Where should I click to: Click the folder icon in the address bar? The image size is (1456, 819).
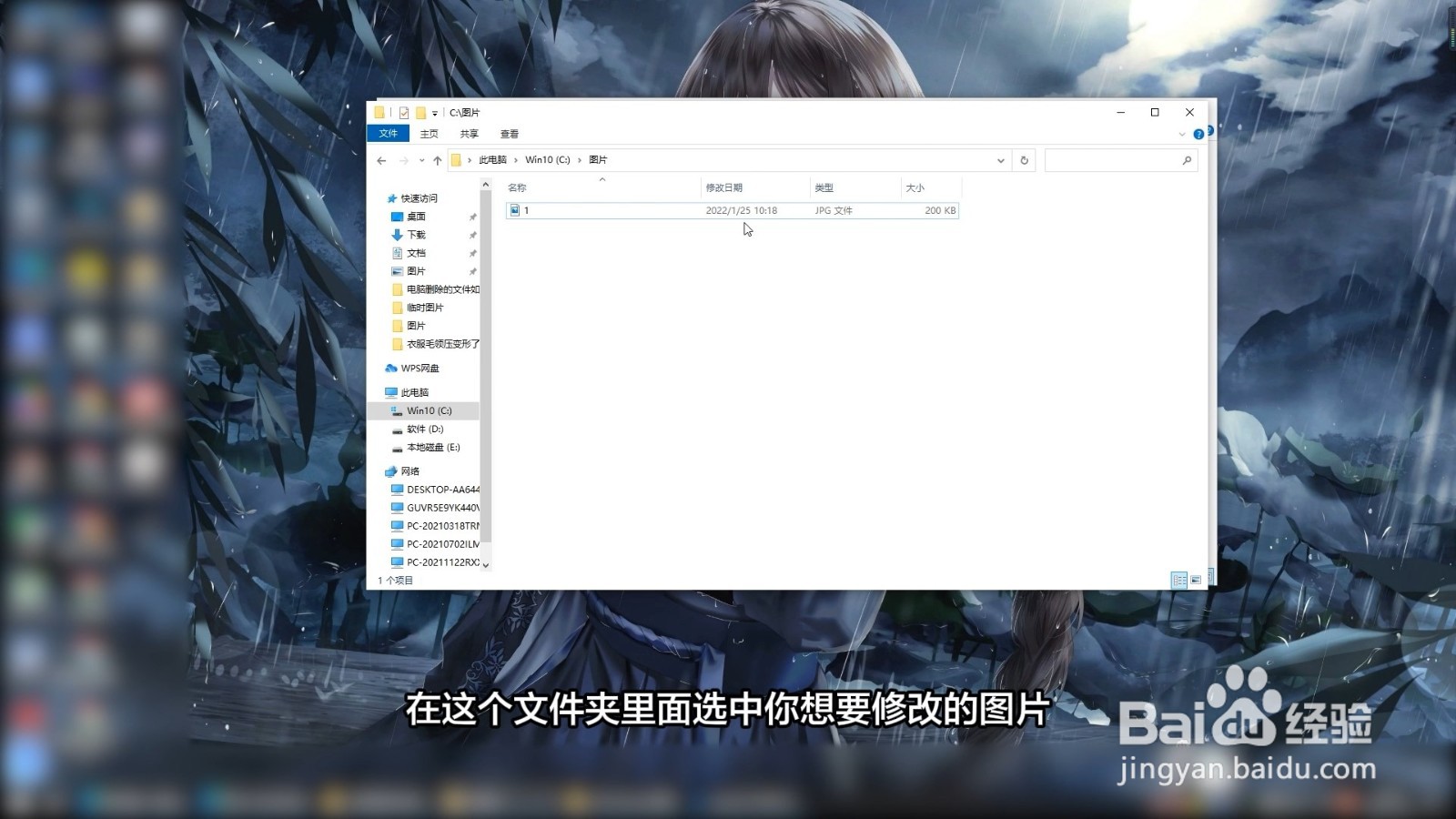coord(457,160)
